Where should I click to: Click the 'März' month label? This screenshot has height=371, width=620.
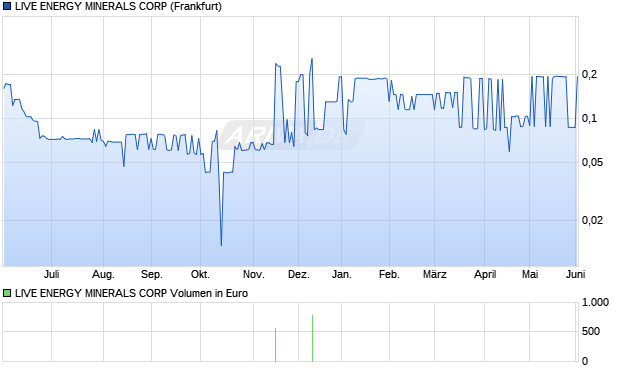pos(435,274)
